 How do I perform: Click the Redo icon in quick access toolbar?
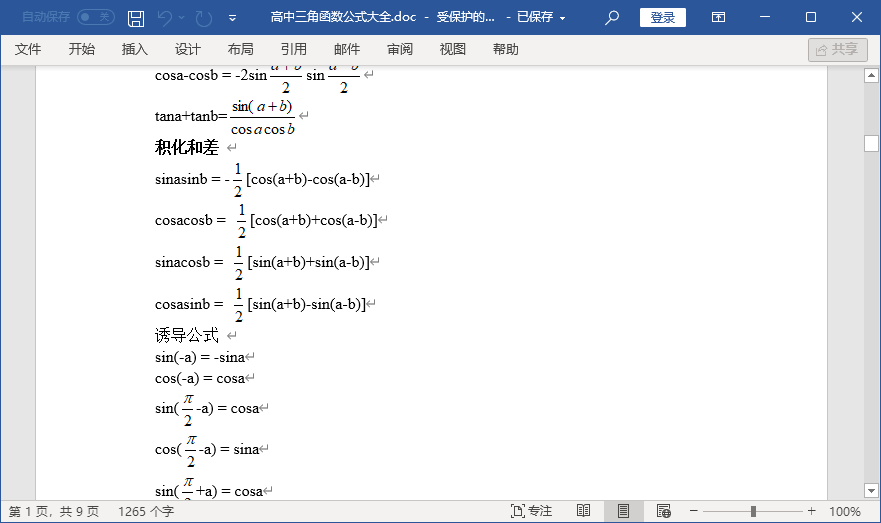point(204,18)
